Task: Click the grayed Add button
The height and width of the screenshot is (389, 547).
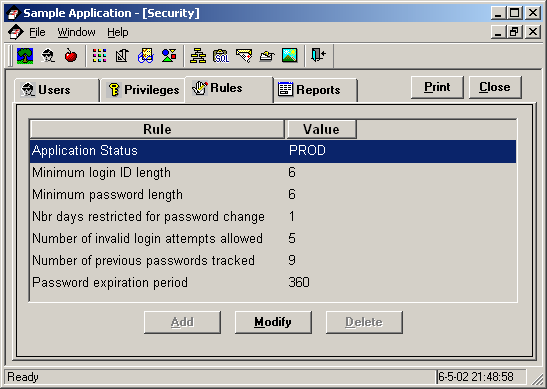Action: tap(182, 322)
